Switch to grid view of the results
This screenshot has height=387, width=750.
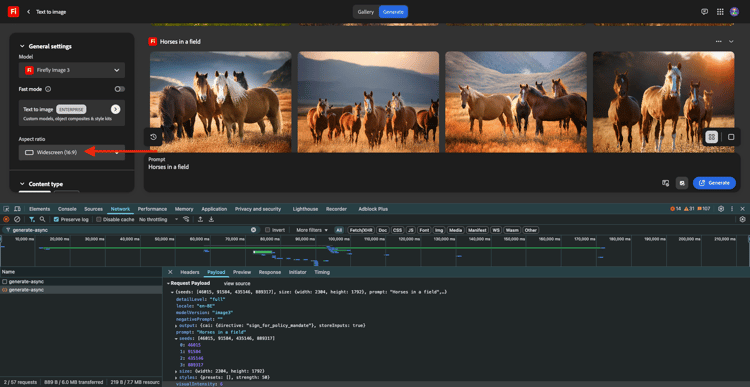[712, 137]
